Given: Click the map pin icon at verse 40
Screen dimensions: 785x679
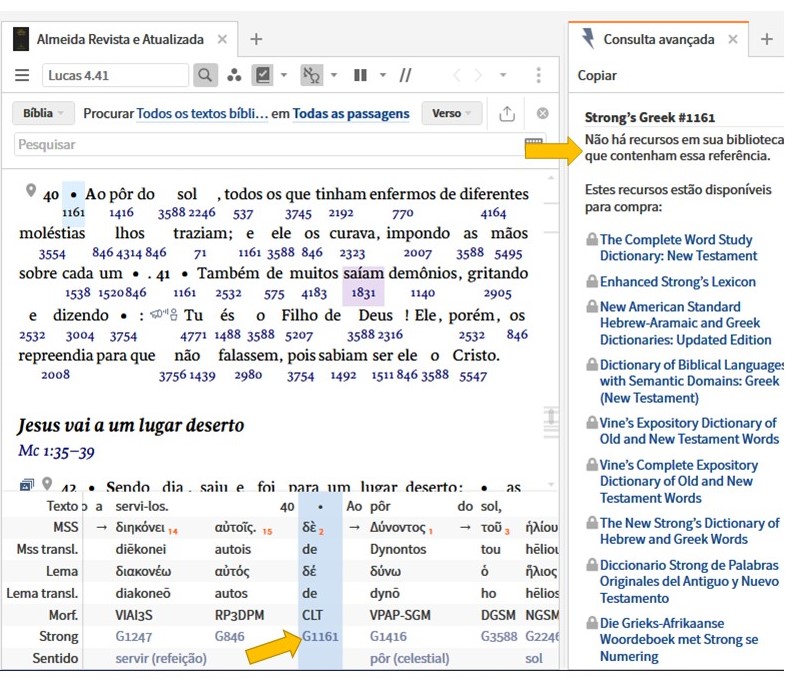Looking at the screenshot, I should [31, 190].
